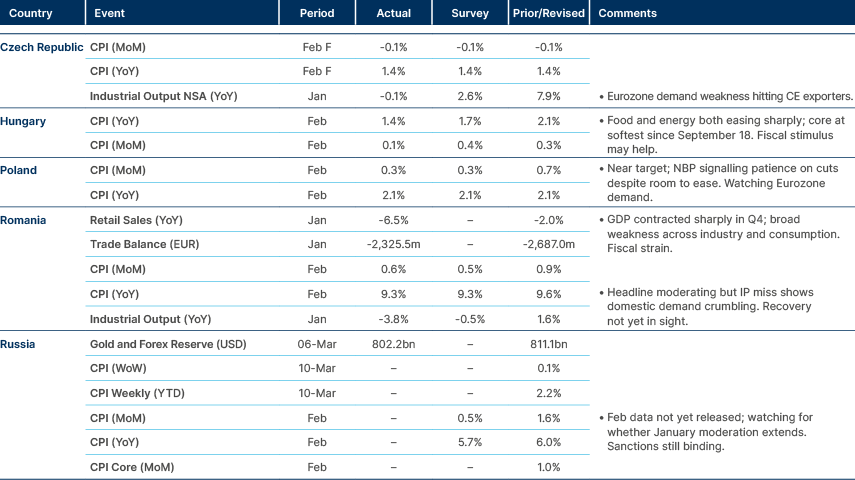Select the 2.2% prior value
Viewport: 855px width, 480px height.
pos(549,393)
